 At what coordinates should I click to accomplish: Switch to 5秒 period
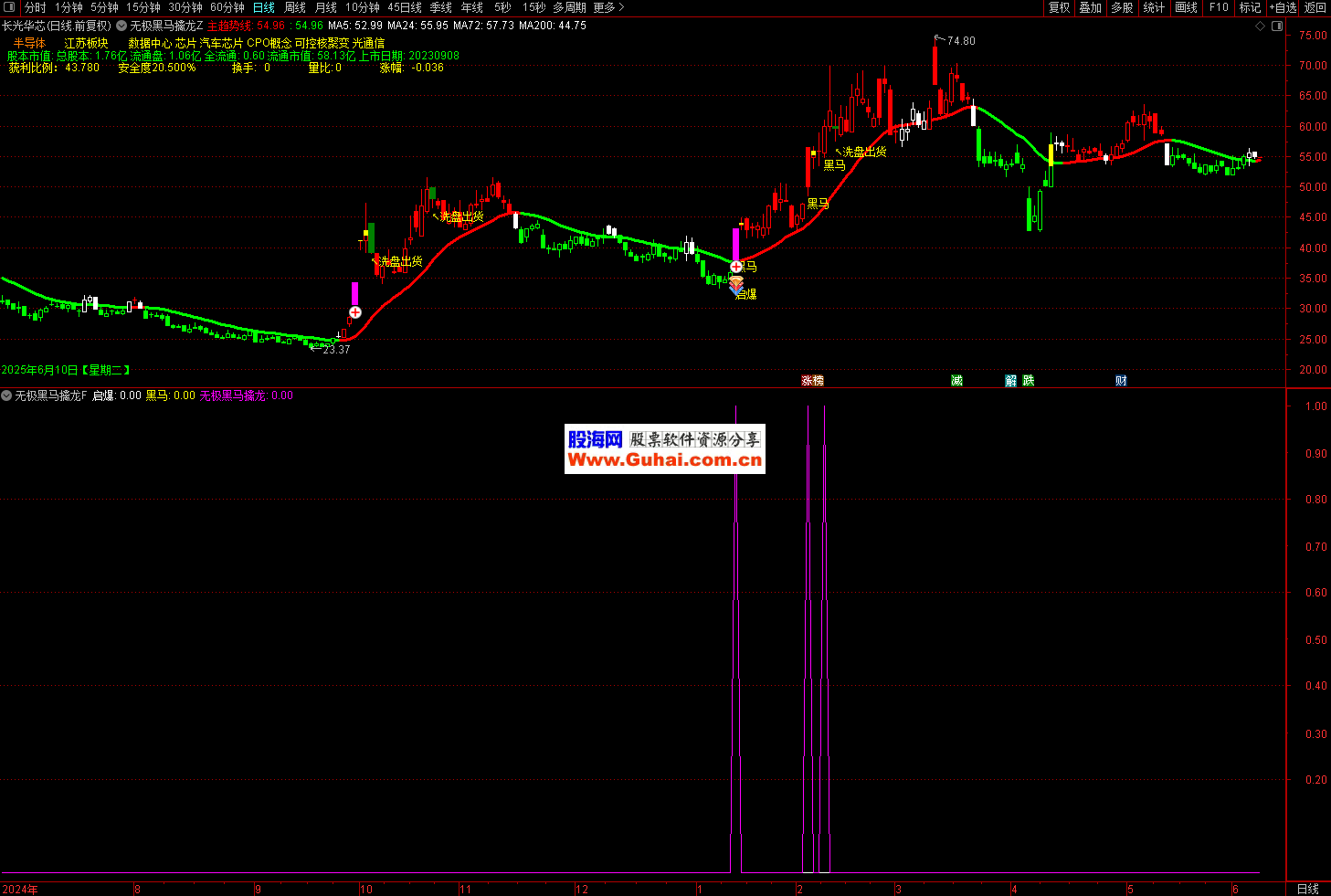(x=502, y=7)
